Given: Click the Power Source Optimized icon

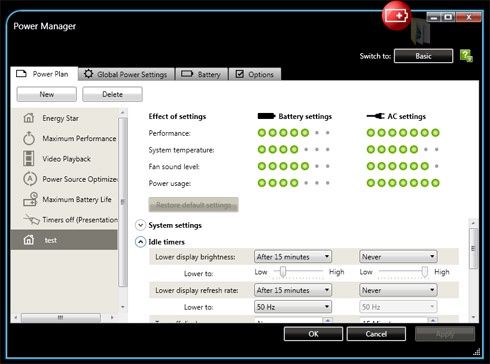Looking at the screenshot, I should pyautogui.click(x=30, y=179).
